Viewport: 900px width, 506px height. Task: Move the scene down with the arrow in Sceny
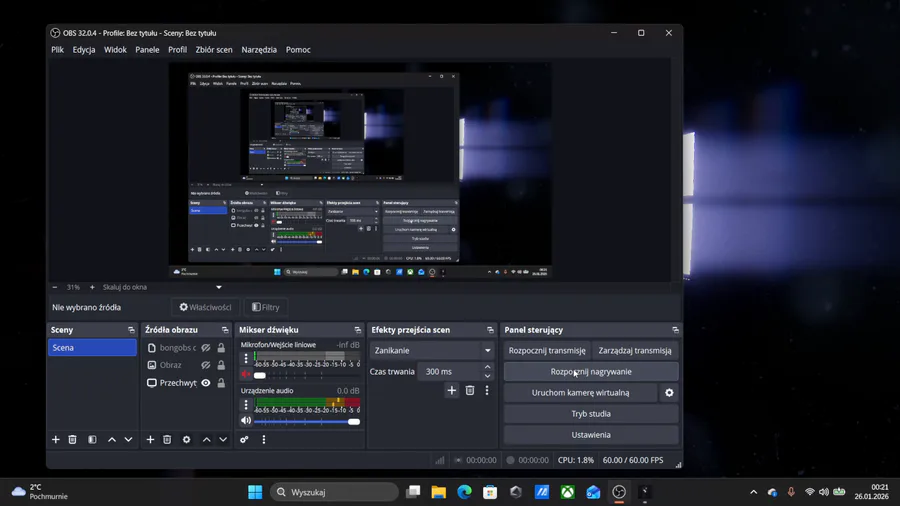[129, 439]
